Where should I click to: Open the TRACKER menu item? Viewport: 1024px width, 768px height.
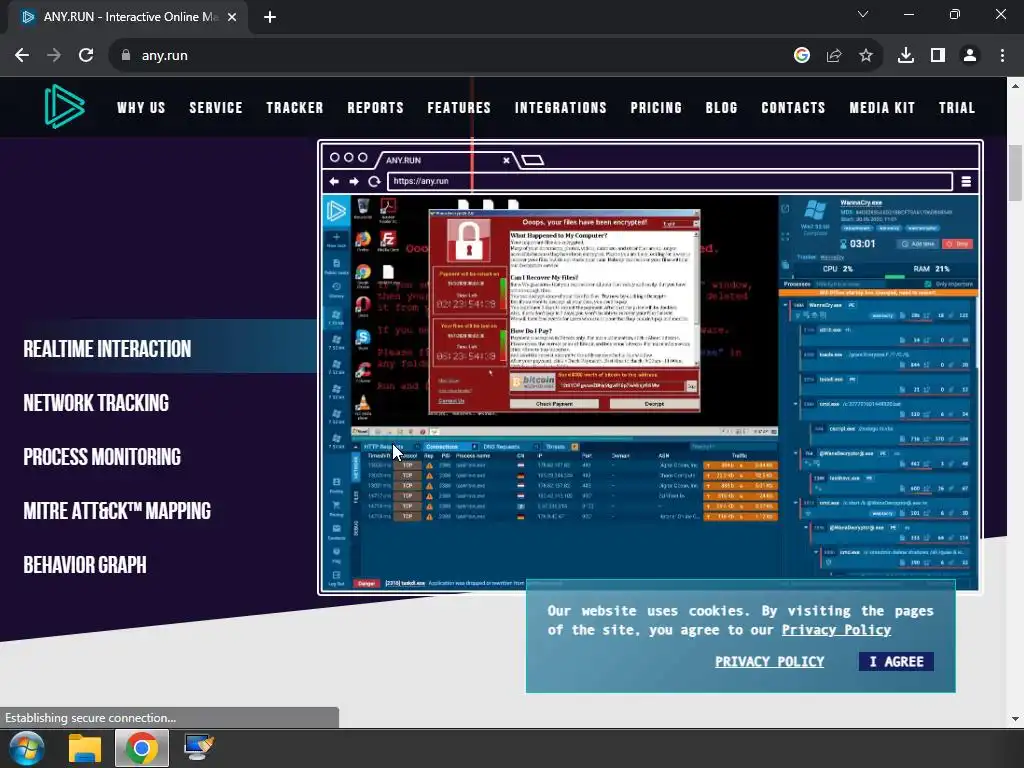coord(295,108)
